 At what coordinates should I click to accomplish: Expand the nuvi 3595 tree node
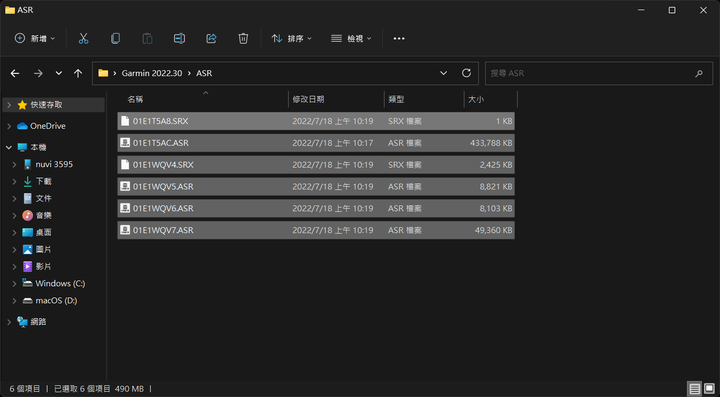tap(15, 164)
